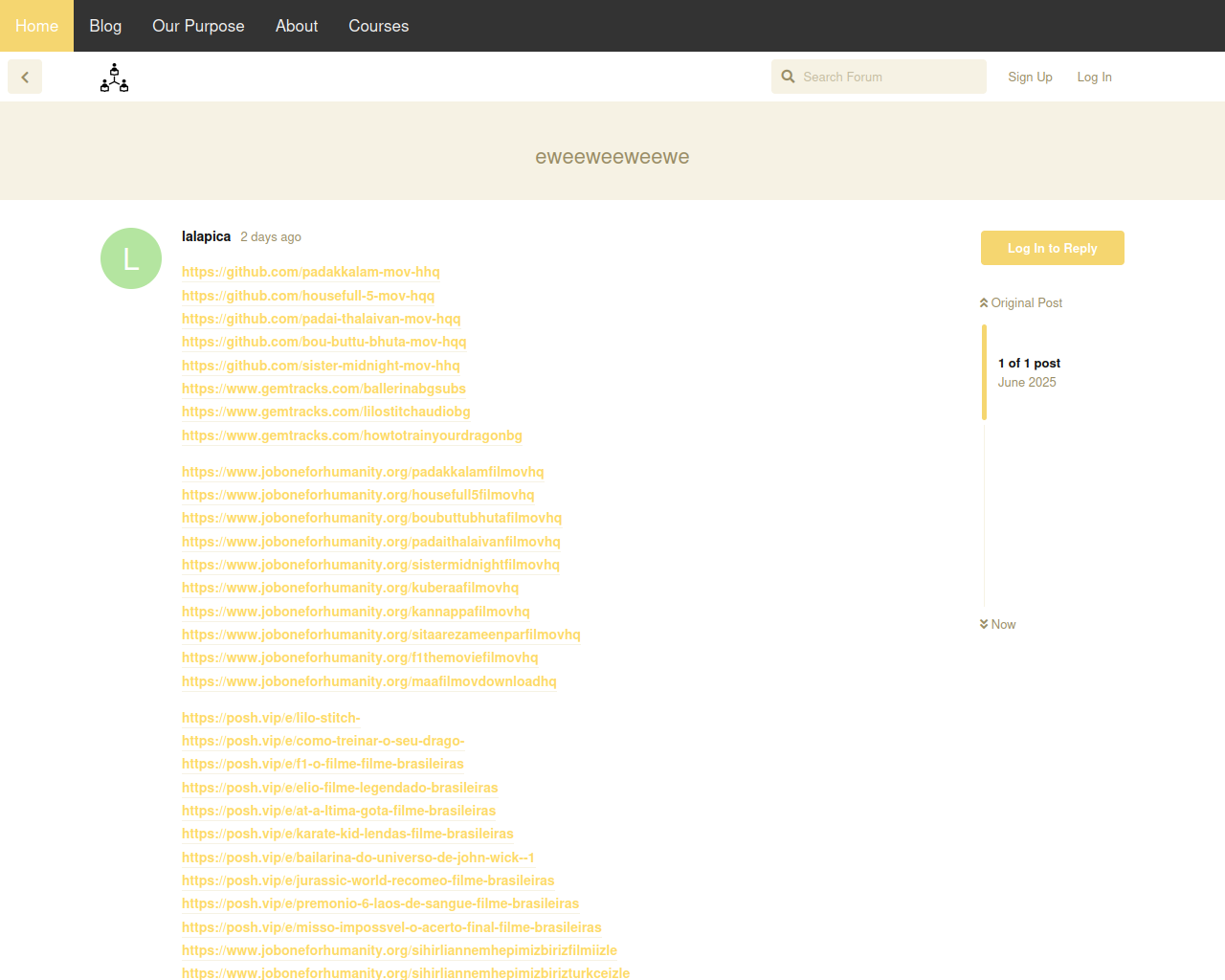Click the search magnifier icon

(788, 77)
